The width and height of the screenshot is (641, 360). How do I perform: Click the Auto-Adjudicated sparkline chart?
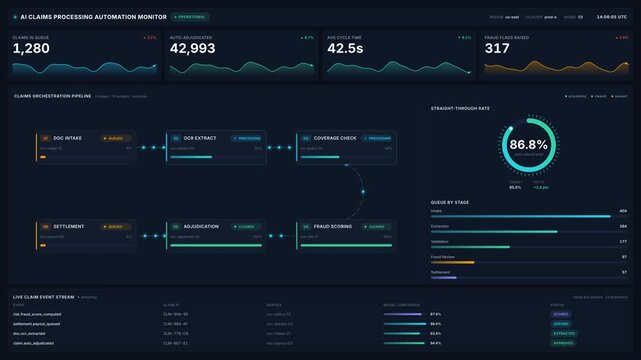click(242, 68)
